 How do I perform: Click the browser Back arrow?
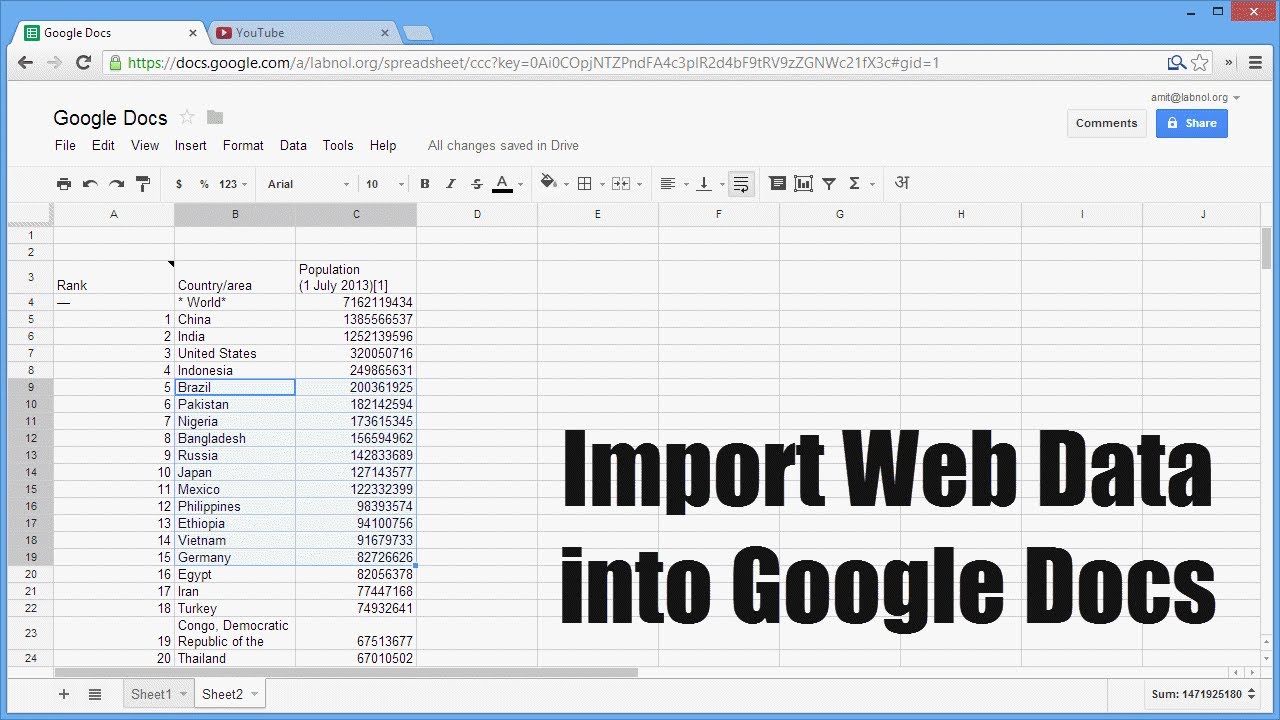point(26,62)
